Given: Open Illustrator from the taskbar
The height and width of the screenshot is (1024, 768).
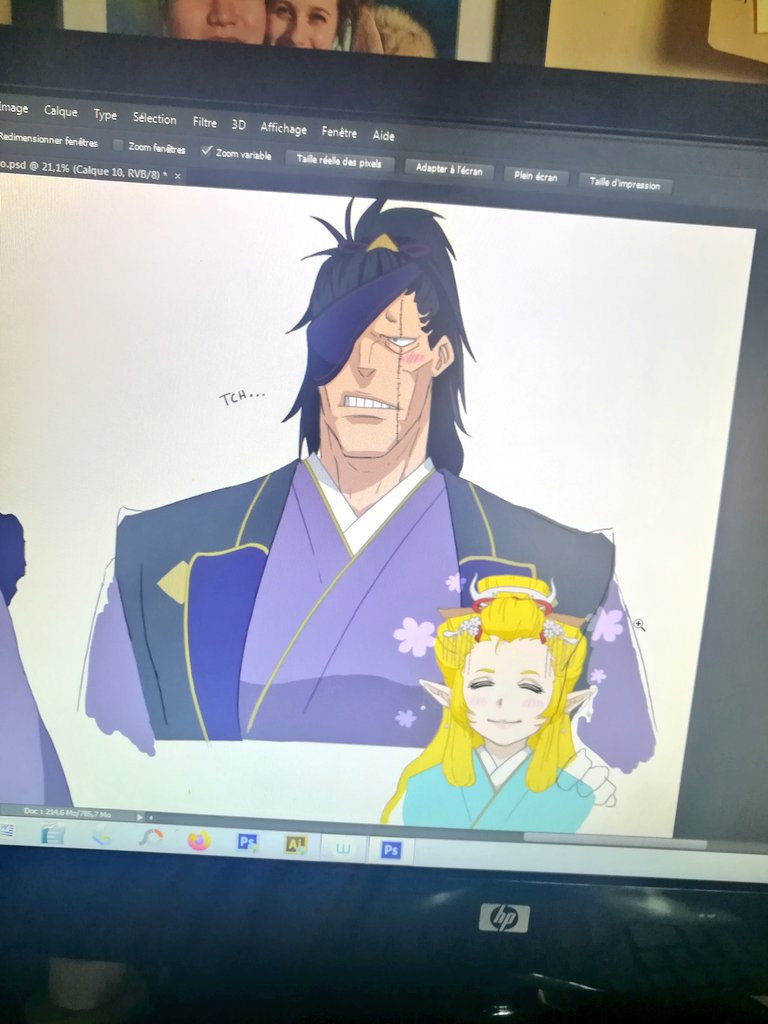Looking at the screenshot, I should (296, 845).
